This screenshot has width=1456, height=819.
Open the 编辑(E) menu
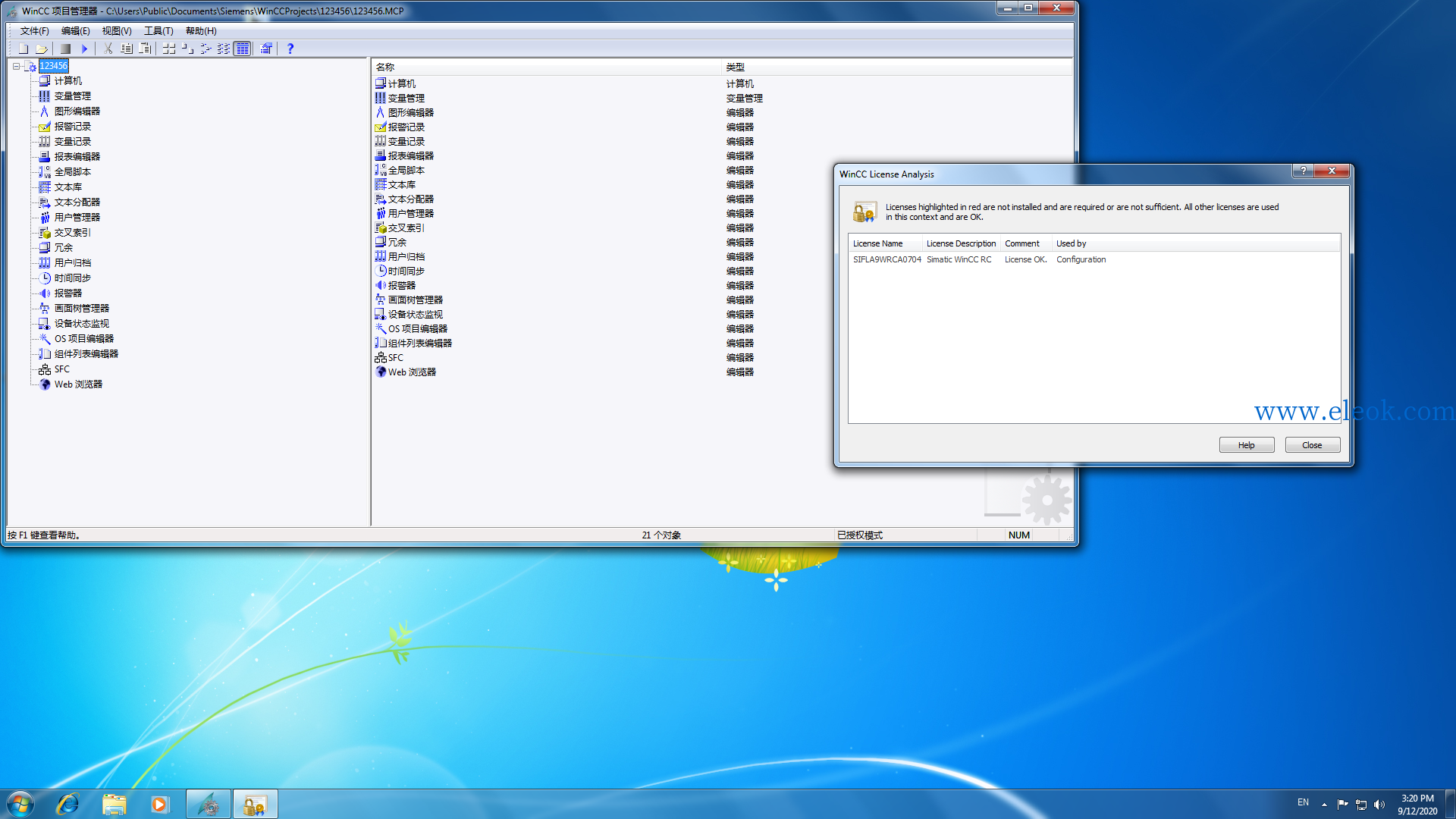(x=75, y=31)
